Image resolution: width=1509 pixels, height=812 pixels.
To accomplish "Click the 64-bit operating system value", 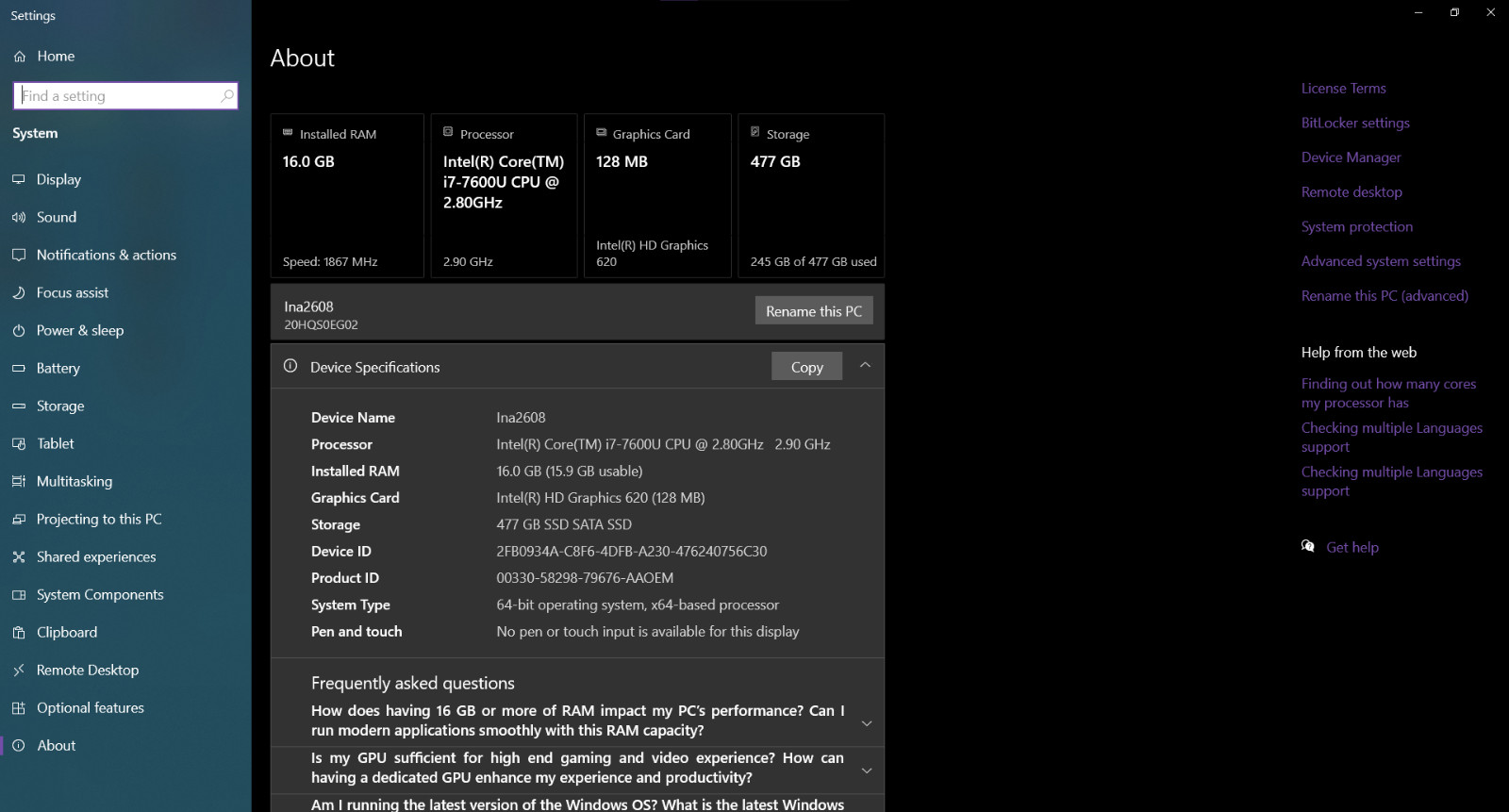I will pyautogui.click(x=638, y=605).
